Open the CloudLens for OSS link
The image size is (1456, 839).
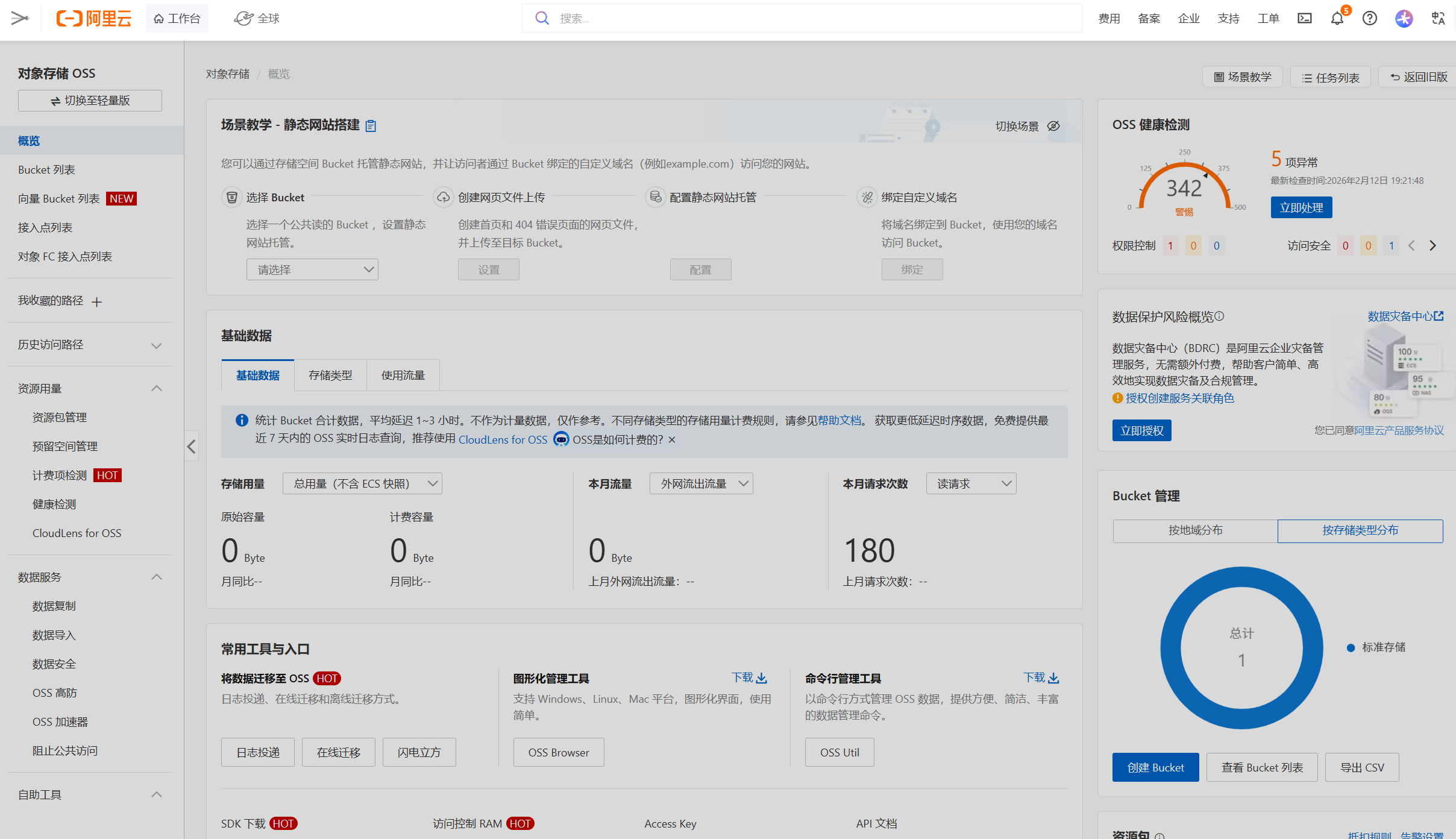[x=503, y=439]
